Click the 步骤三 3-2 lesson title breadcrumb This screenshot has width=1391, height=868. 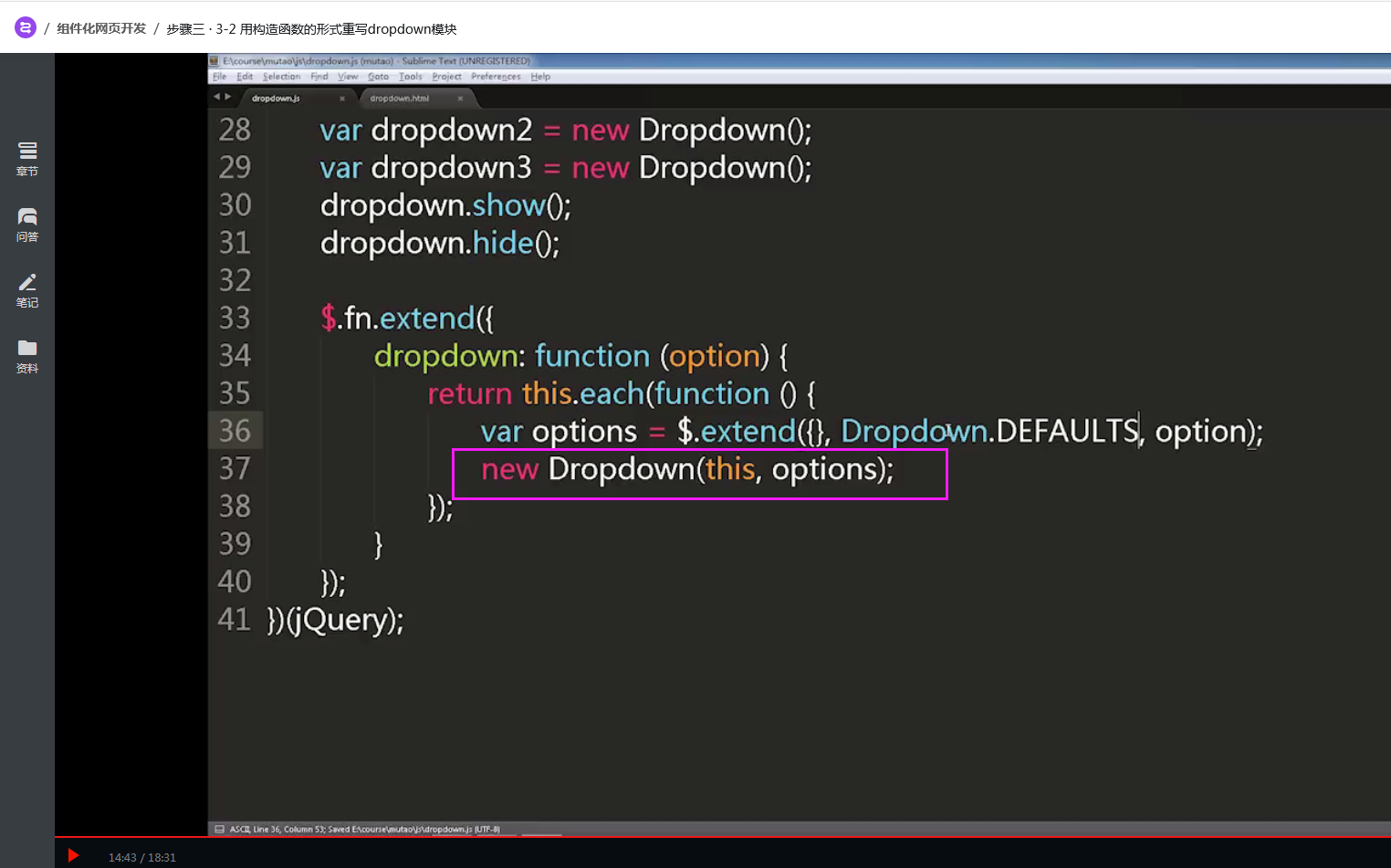[311, 28]
